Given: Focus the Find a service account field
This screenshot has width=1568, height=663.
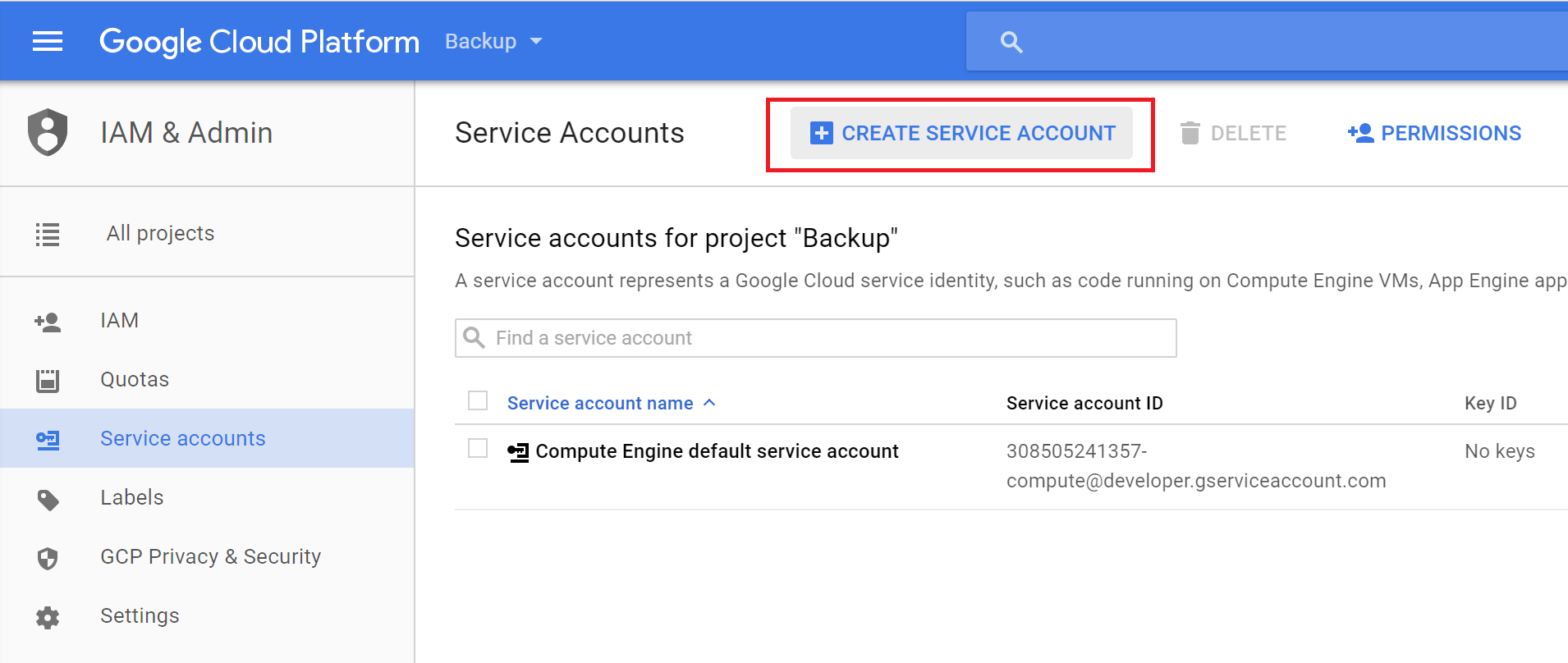Looking at the screenshot, I should pos(815,338).
